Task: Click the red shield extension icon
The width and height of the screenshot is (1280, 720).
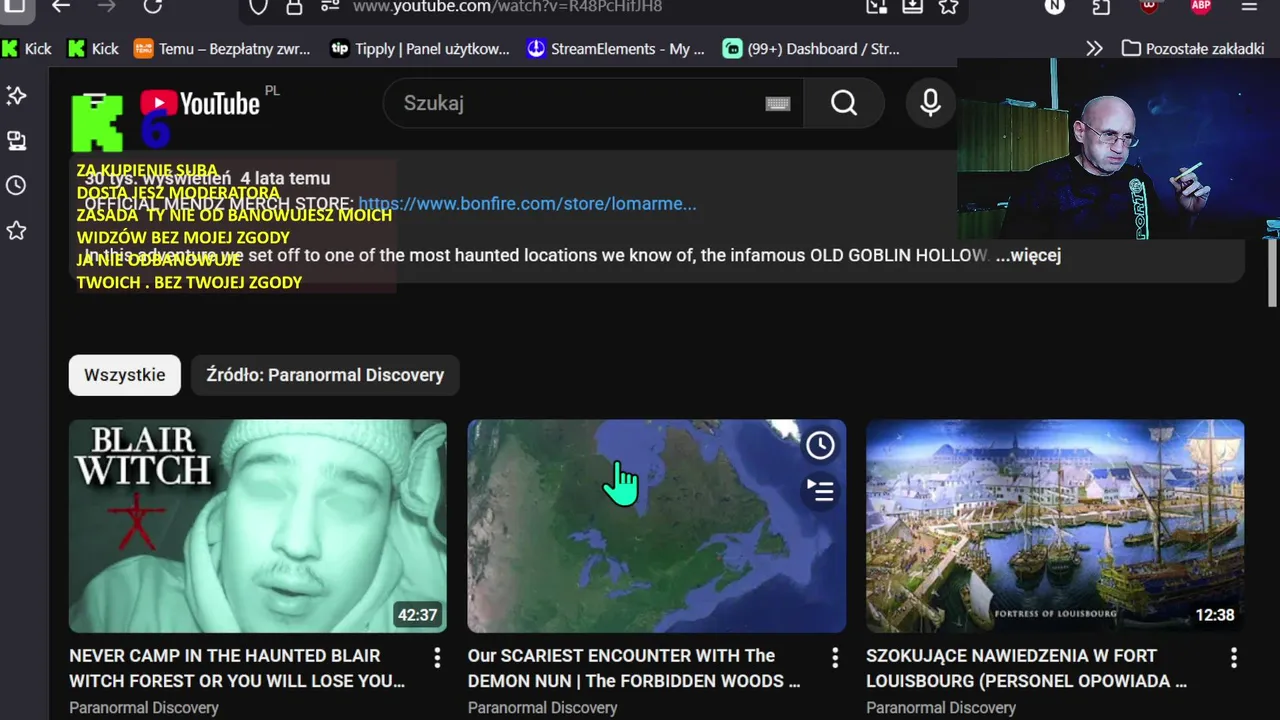Action: point(1151,6)
